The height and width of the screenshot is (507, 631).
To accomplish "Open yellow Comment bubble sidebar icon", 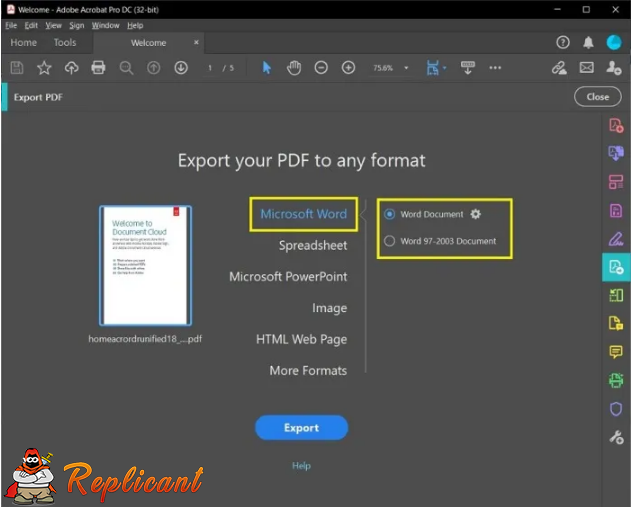I will (x=616, y=352).
